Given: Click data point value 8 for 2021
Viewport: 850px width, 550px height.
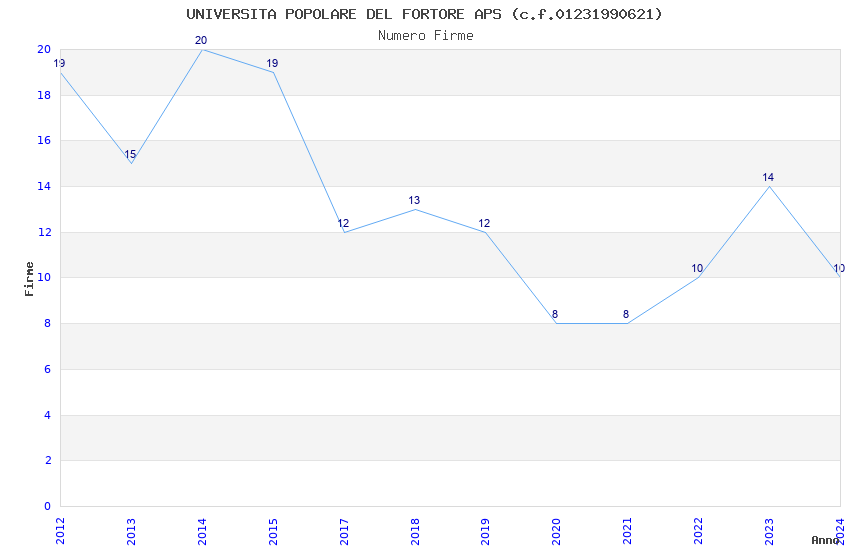Looking at the screenshot, I should 626,314.
